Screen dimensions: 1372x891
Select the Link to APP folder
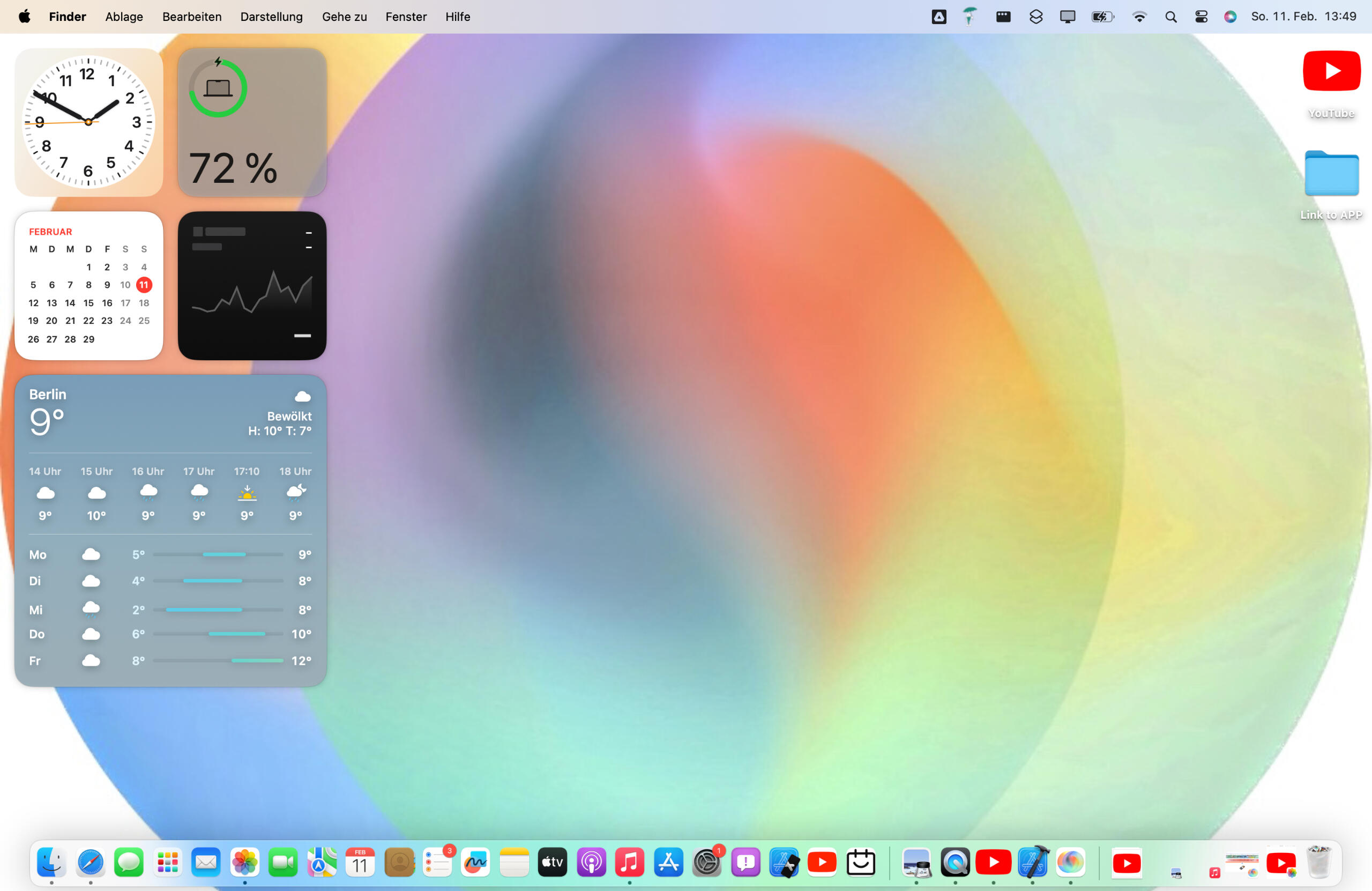1331,174
